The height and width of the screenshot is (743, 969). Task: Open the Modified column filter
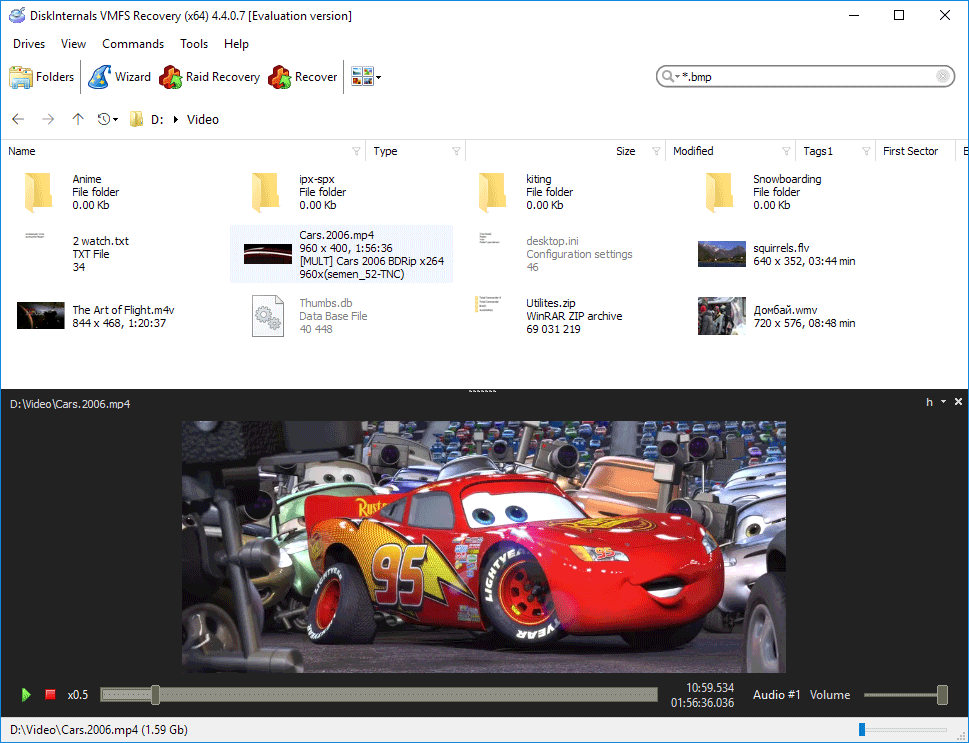[x=786, y=151]
